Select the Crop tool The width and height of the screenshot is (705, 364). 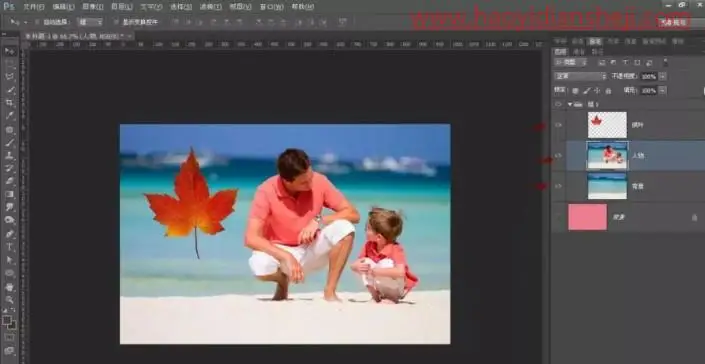[9, 103]
